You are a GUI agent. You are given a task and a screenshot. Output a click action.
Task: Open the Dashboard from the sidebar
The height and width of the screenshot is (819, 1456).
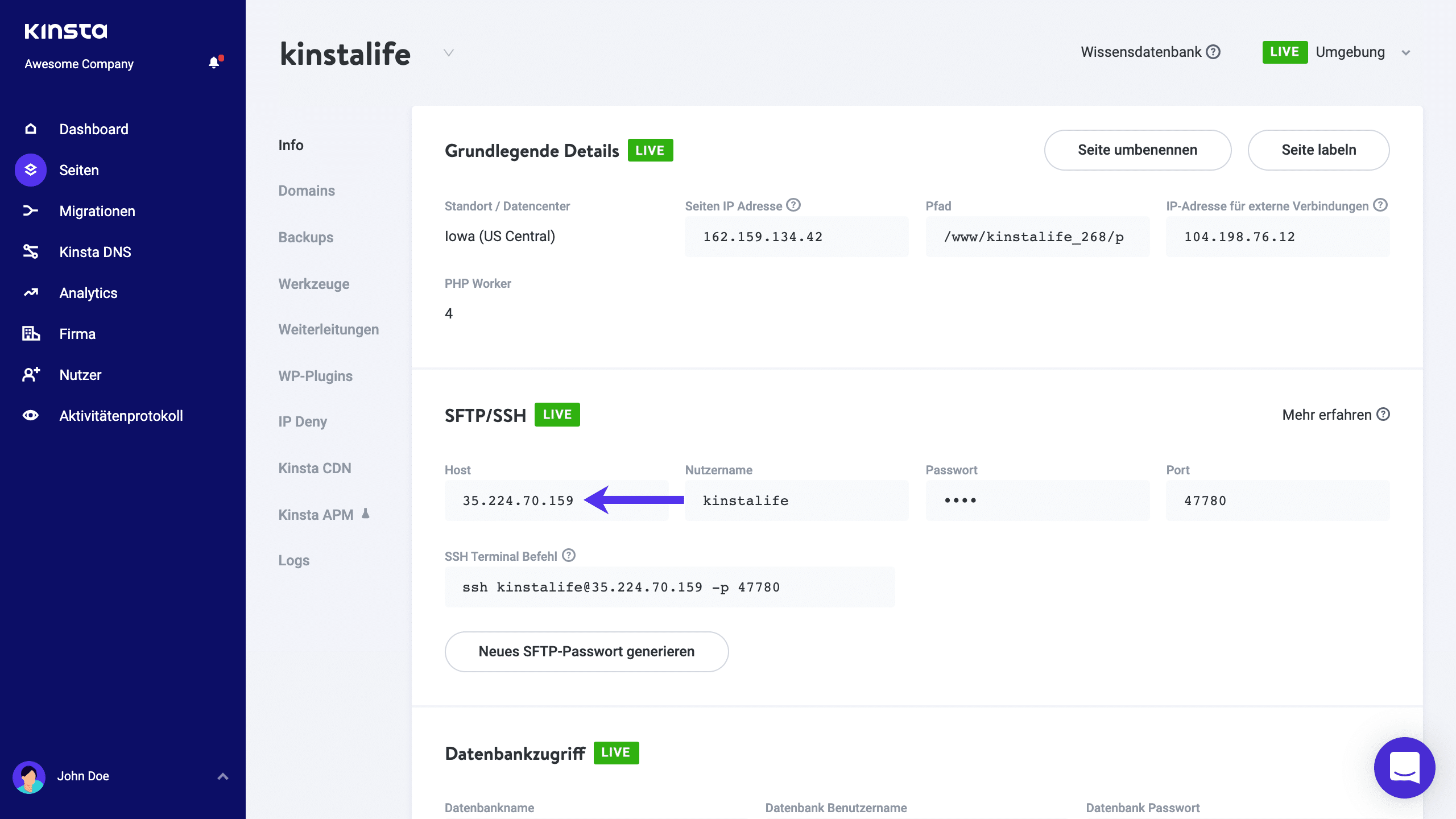93,129
